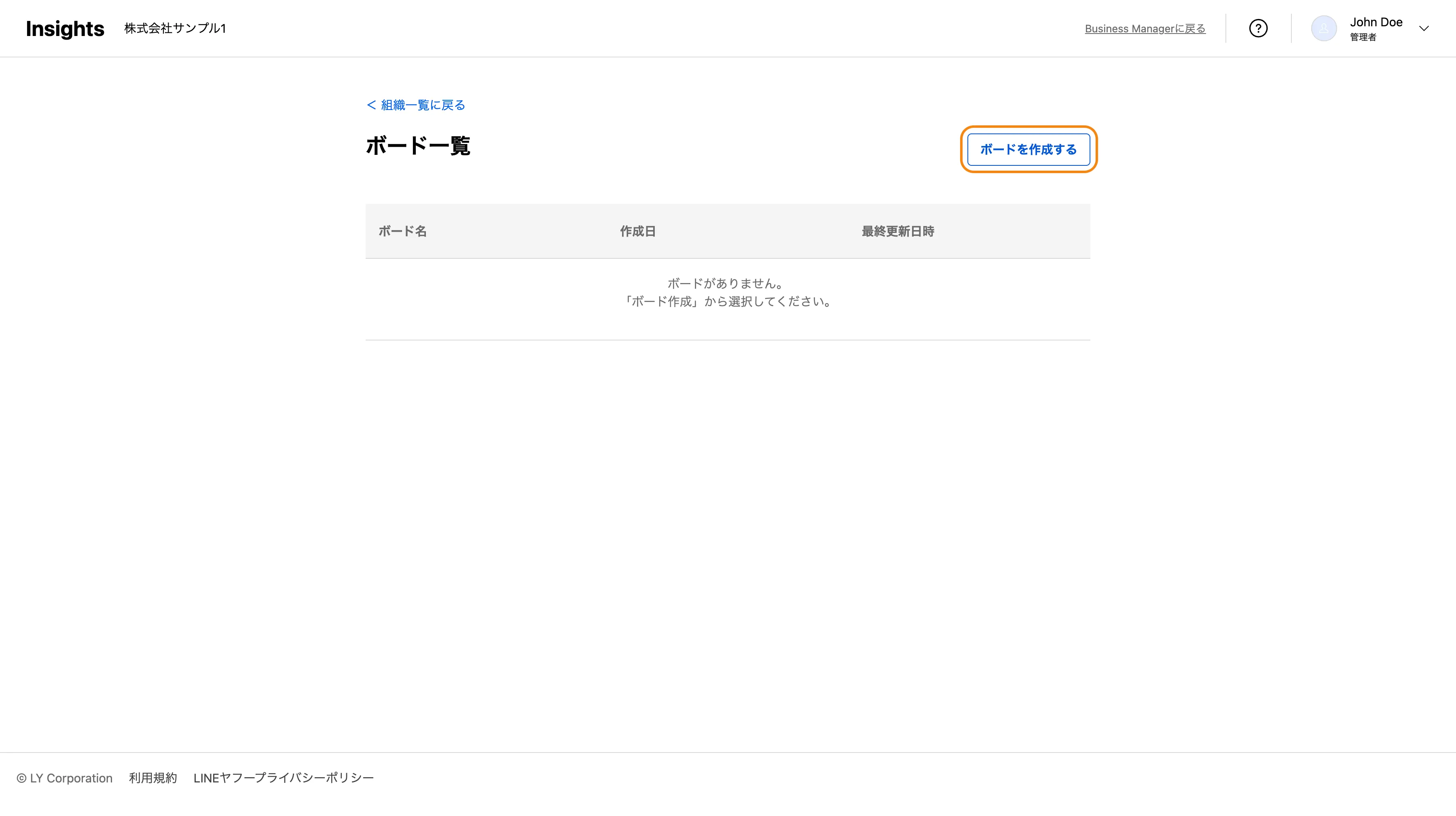This screenshot has height=816, width=1456.
Task: Open LINEヤフープライバシーポリシー footer link
Action: click(x=283, y=778)
